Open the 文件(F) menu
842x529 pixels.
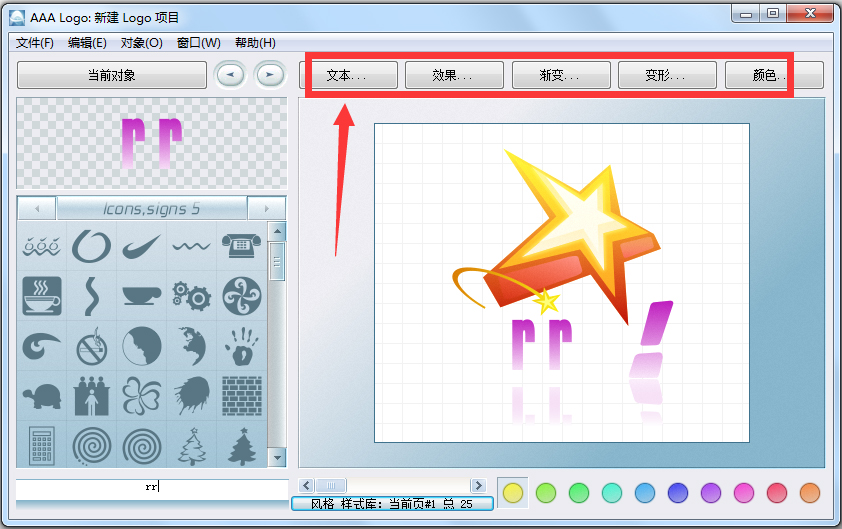click(35, 43)
